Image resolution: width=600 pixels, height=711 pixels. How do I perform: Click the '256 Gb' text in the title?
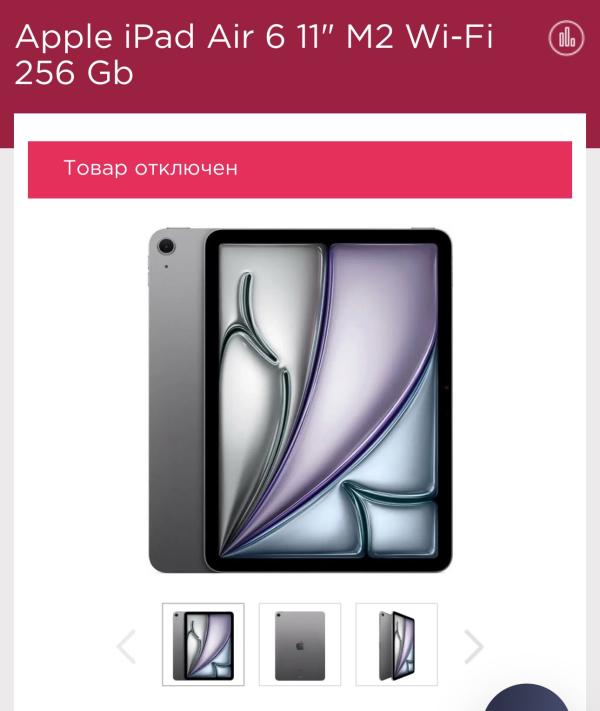74,73
